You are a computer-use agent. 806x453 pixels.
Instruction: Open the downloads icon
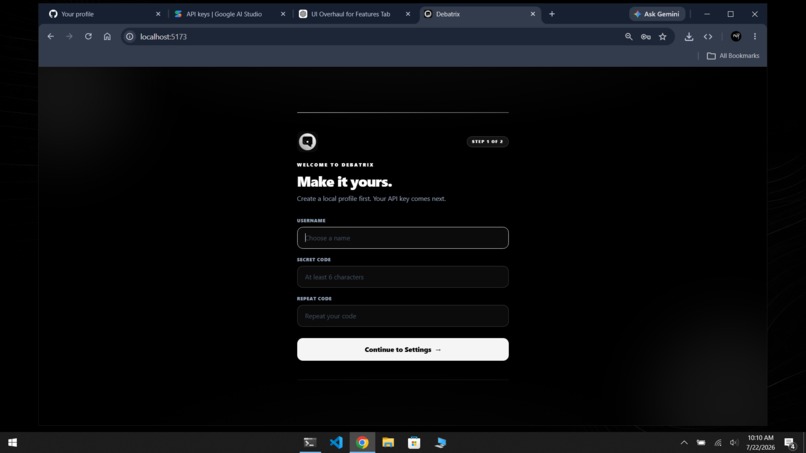[x=689, y=37]
